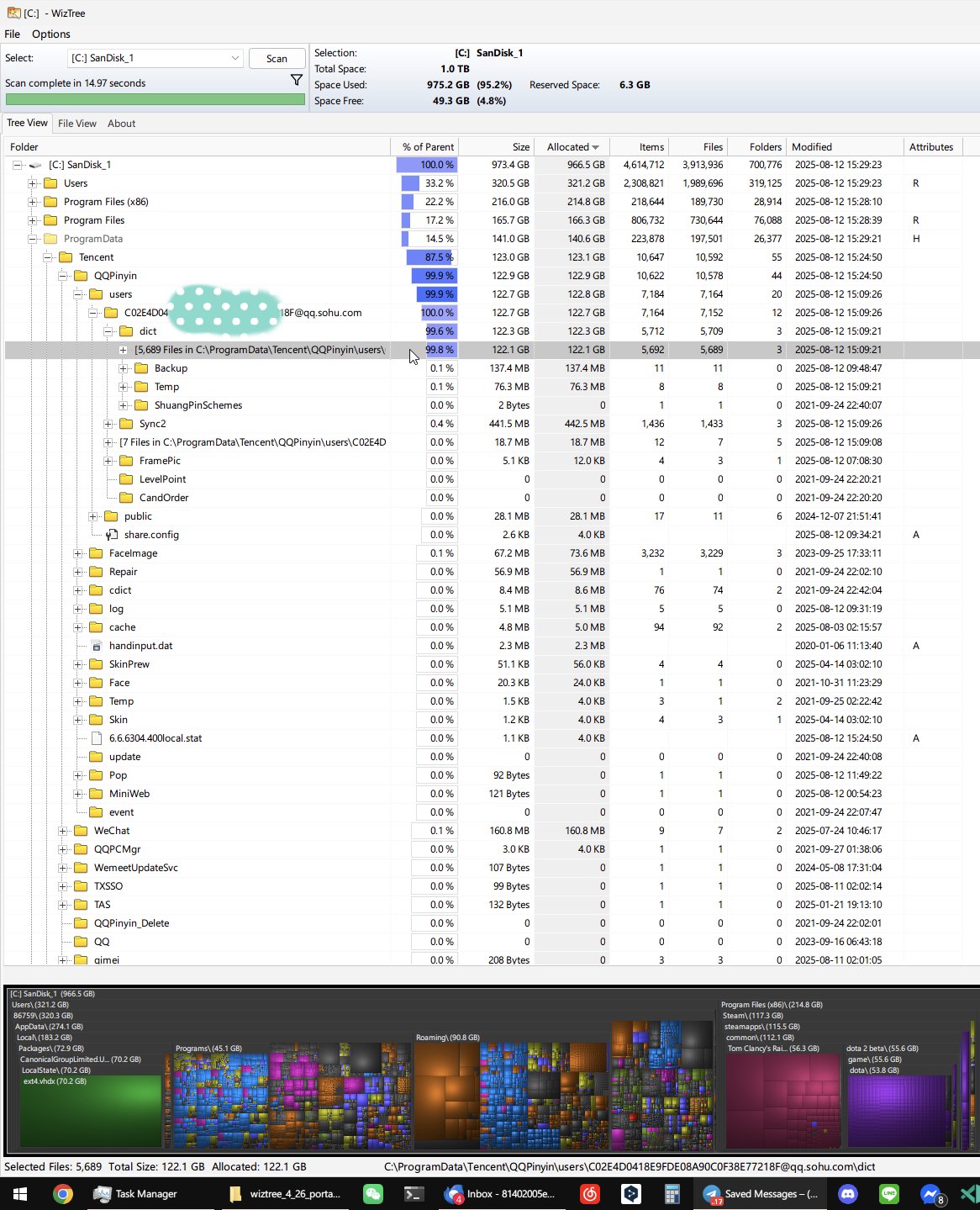Click the green scan progress bar
Viewport: 980px width, 1210px height.
pyautogui.click(x=155, y=99)
